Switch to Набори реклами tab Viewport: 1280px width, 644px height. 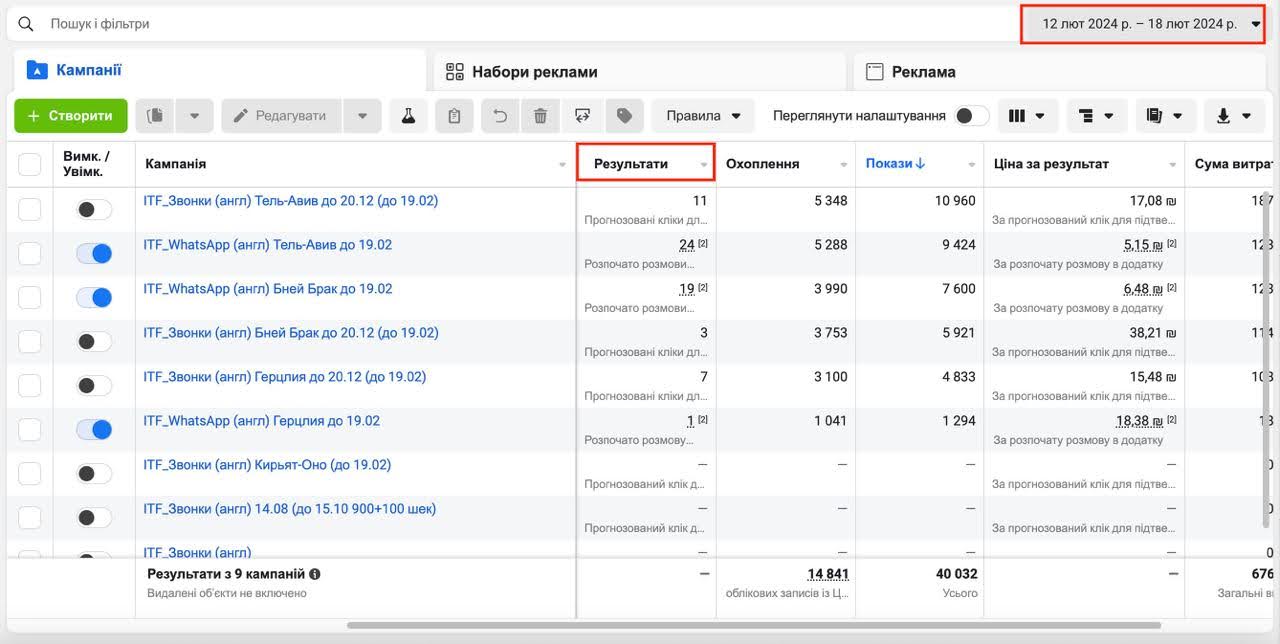pyautogui.click(x=535, y=72)
